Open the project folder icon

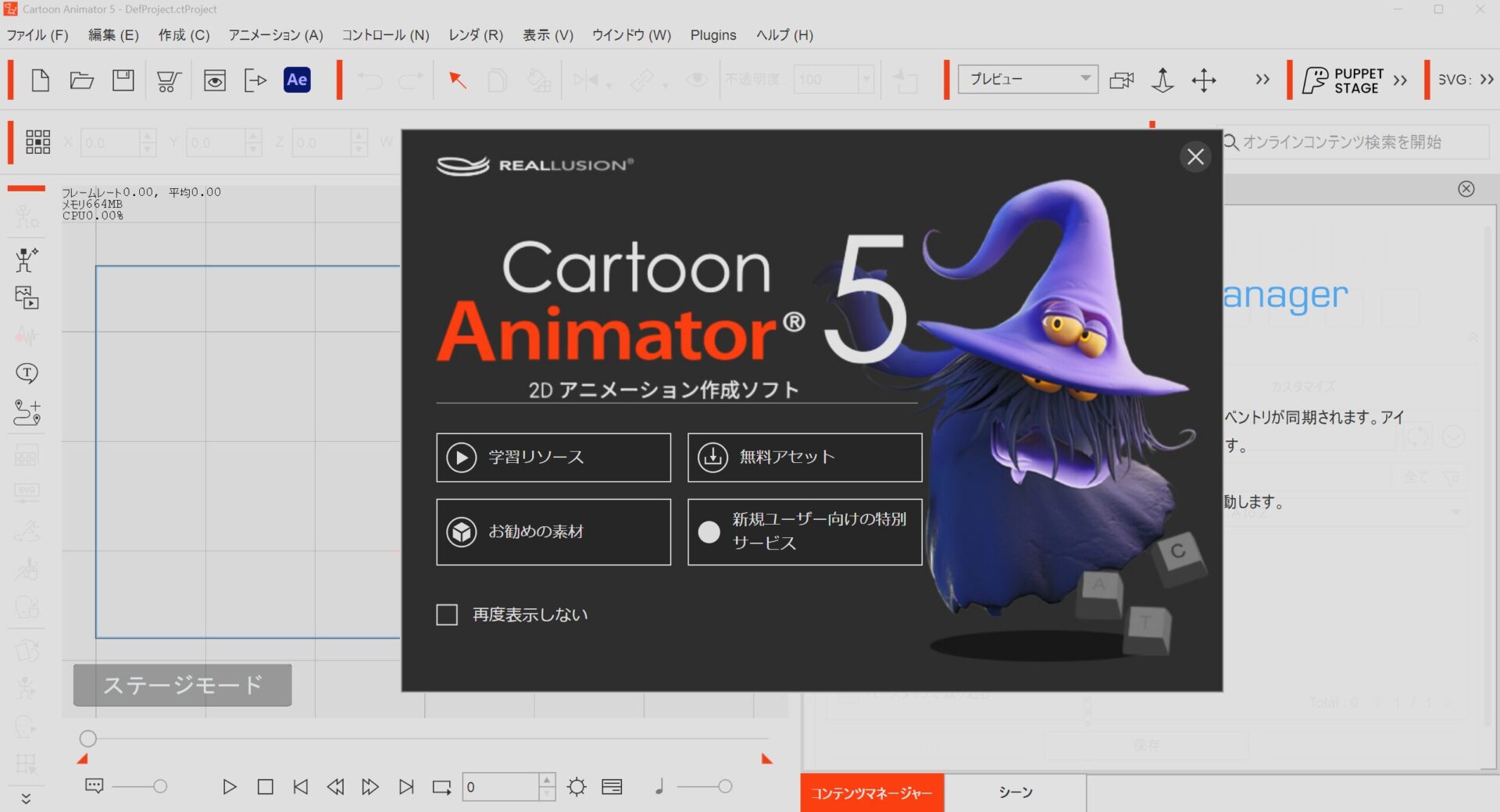point(81,80)
